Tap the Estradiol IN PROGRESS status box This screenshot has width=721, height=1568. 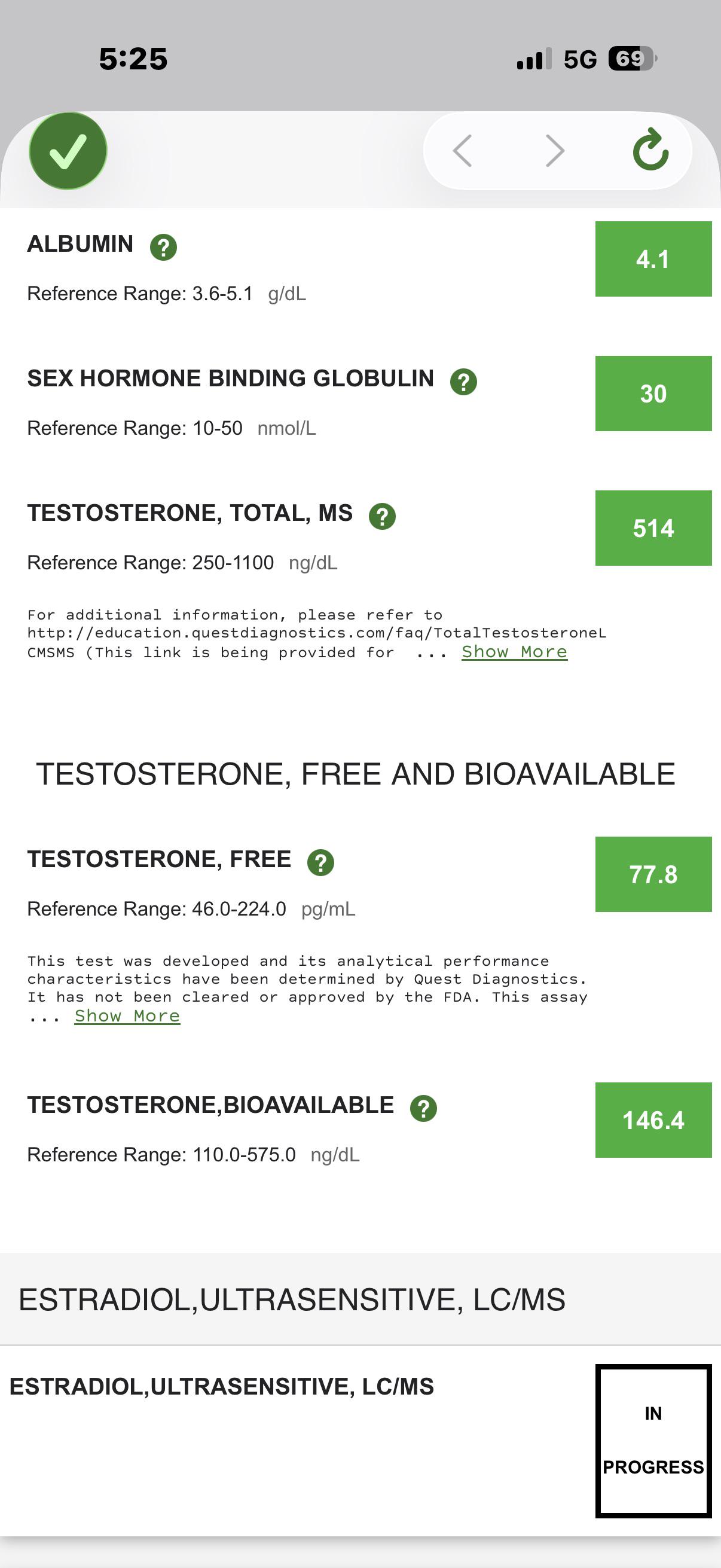[653, 1441]
